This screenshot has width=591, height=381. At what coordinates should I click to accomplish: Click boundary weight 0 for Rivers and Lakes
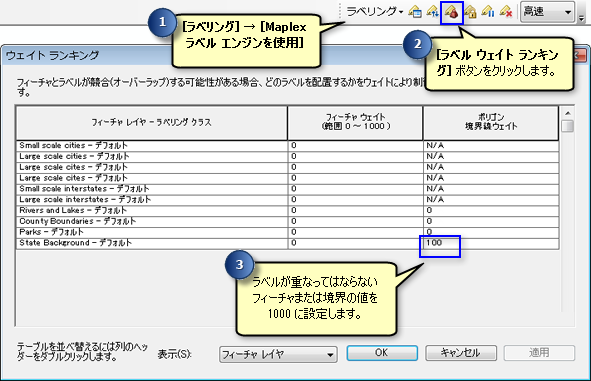coord(491,211)
